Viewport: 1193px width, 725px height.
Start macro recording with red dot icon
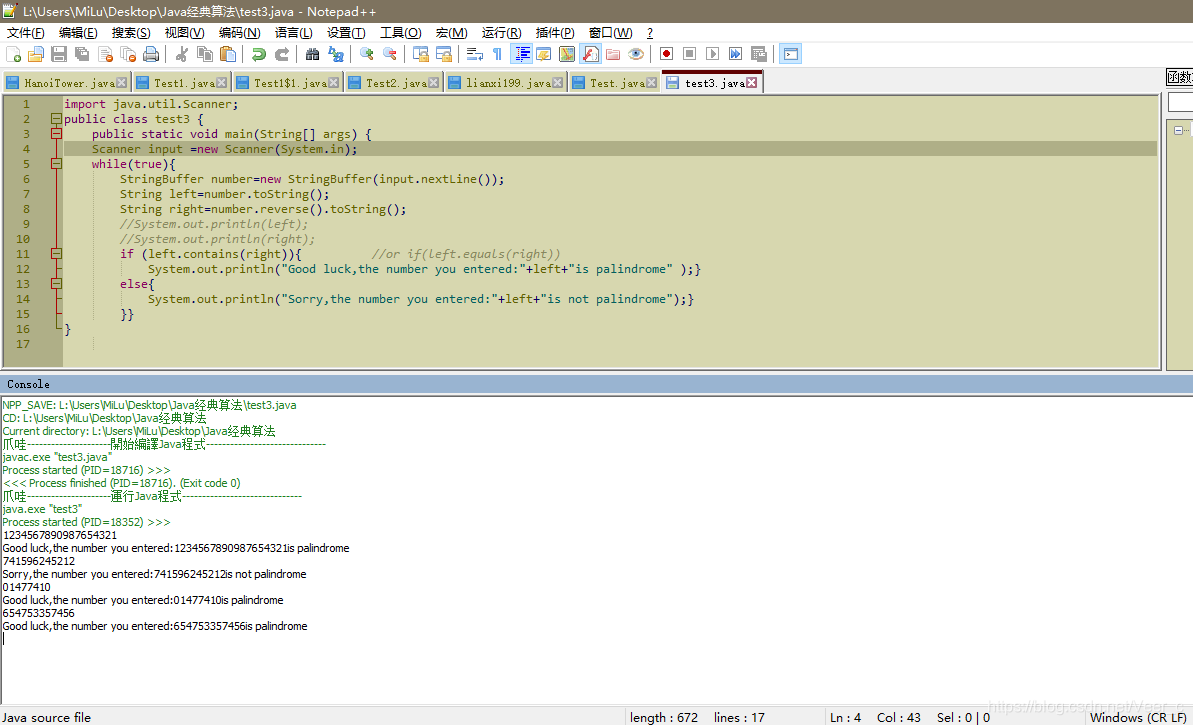[666, 54]
